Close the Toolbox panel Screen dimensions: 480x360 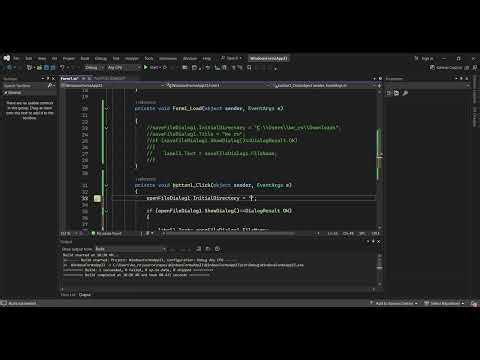coord(53,79)
